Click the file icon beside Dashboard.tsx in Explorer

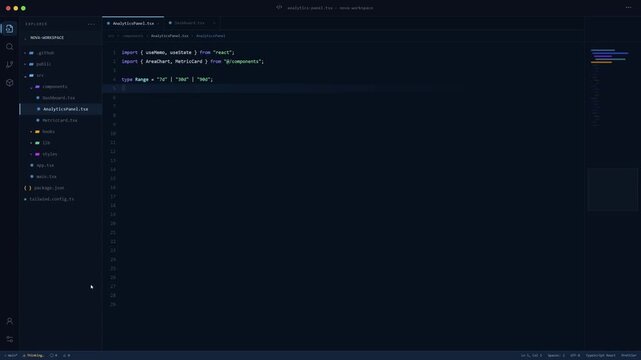(38, 98)
